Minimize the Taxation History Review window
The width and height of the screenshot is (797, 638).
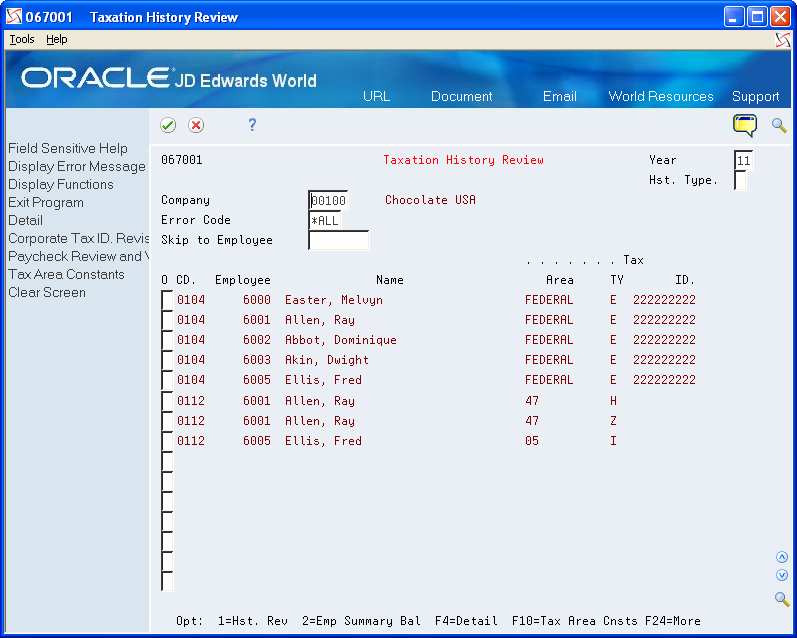[x=733, y=17]
